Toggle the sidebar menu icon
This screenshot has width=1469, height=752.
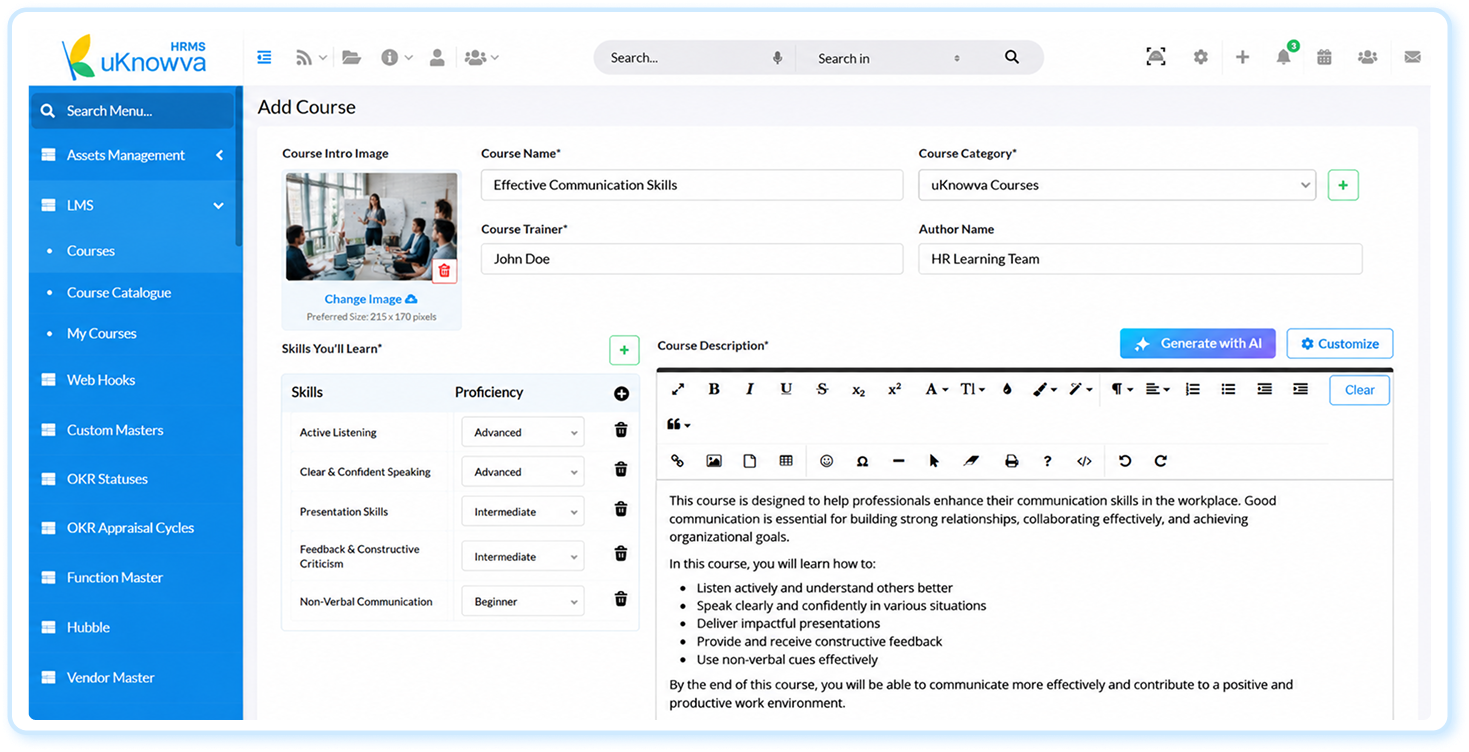(x=264, y=57)
